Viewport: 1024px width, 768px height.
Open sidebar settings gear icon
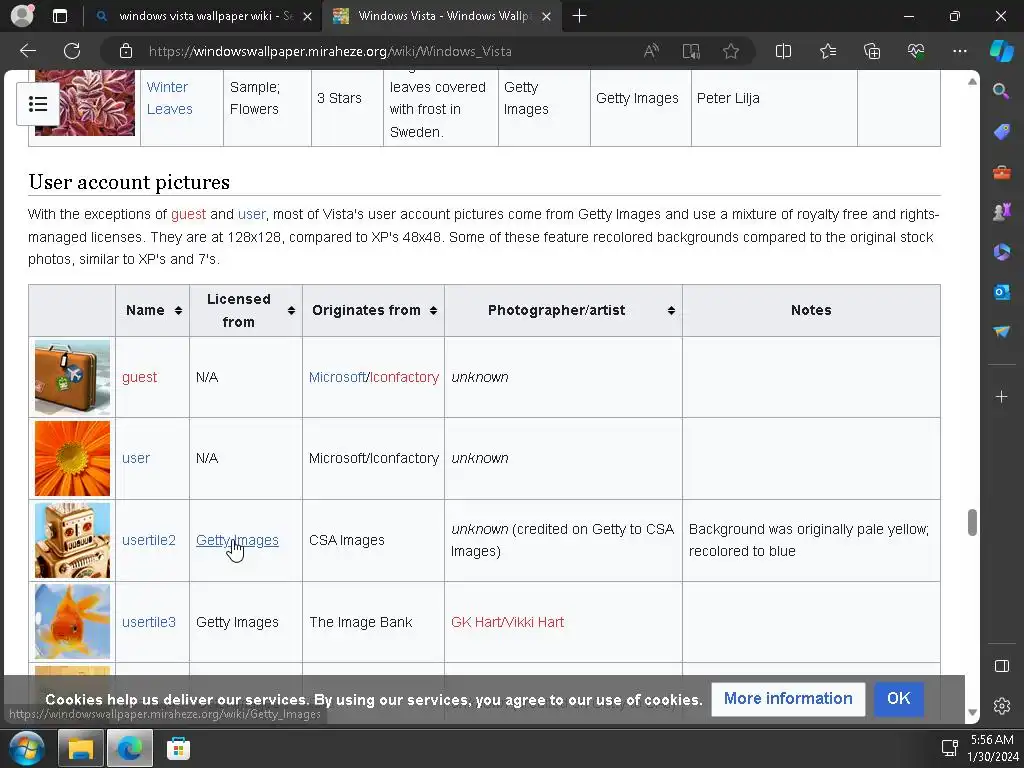tap(1001, 706)
